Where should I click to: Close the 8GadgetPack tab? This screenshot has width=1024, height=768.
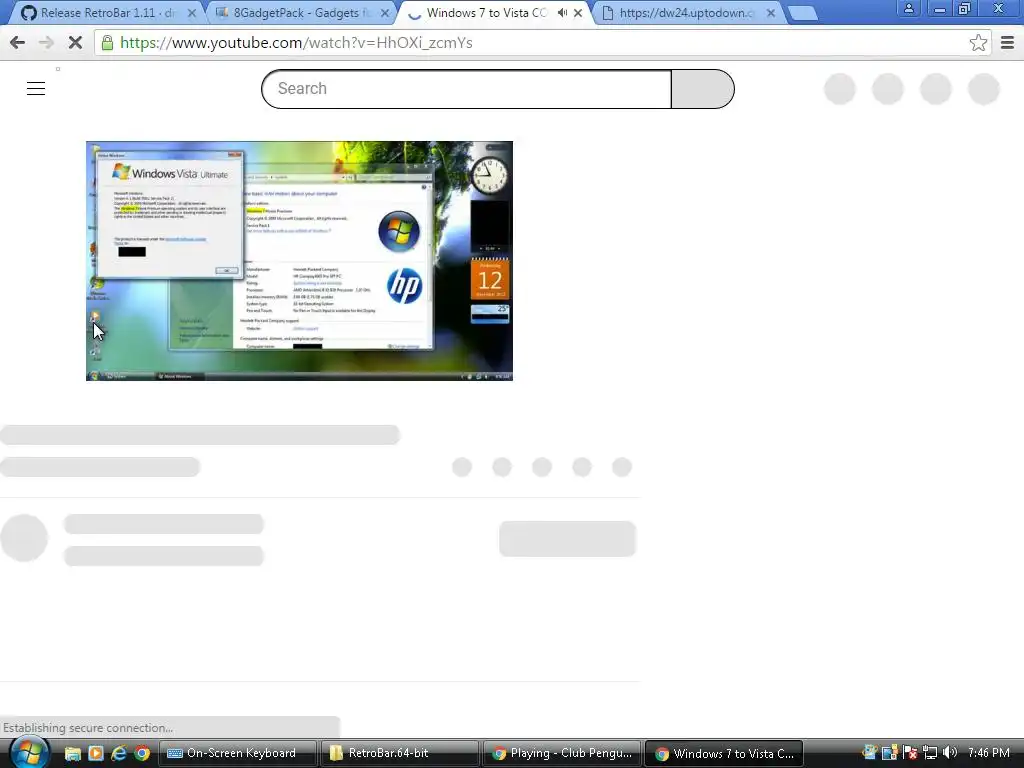[x=385, y=13]
